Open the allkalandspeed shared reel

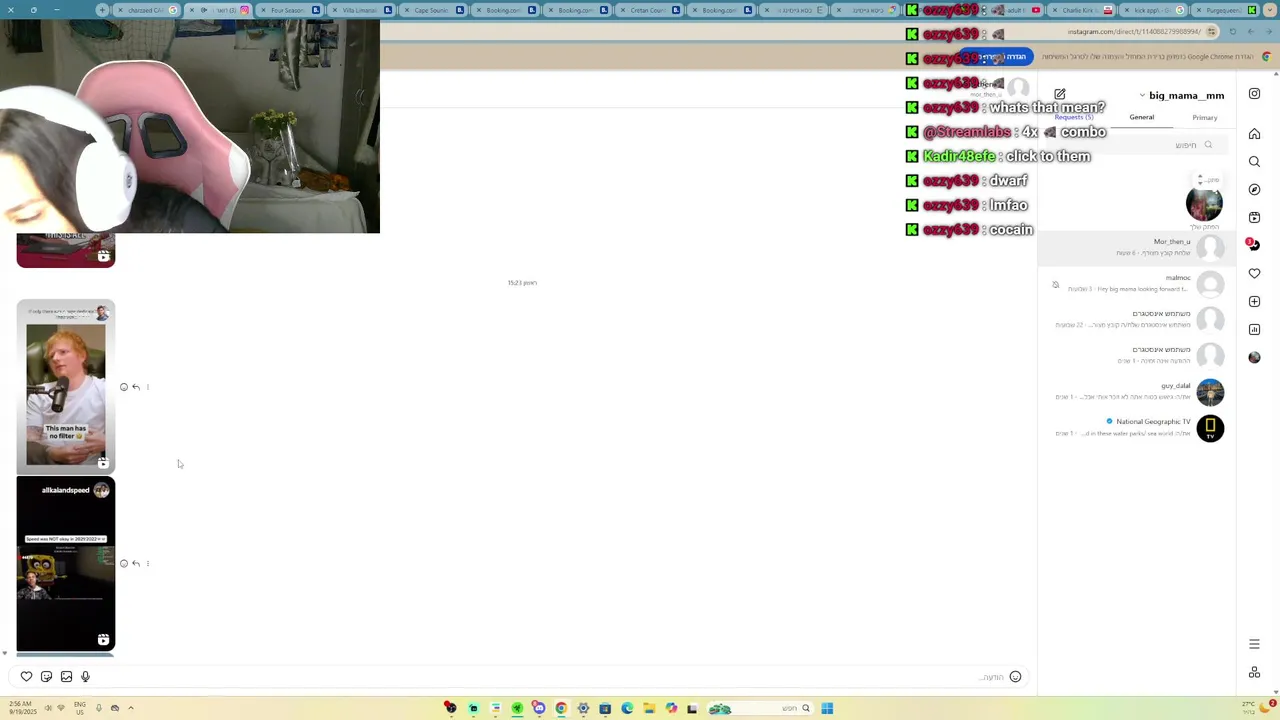coord(66,564)
